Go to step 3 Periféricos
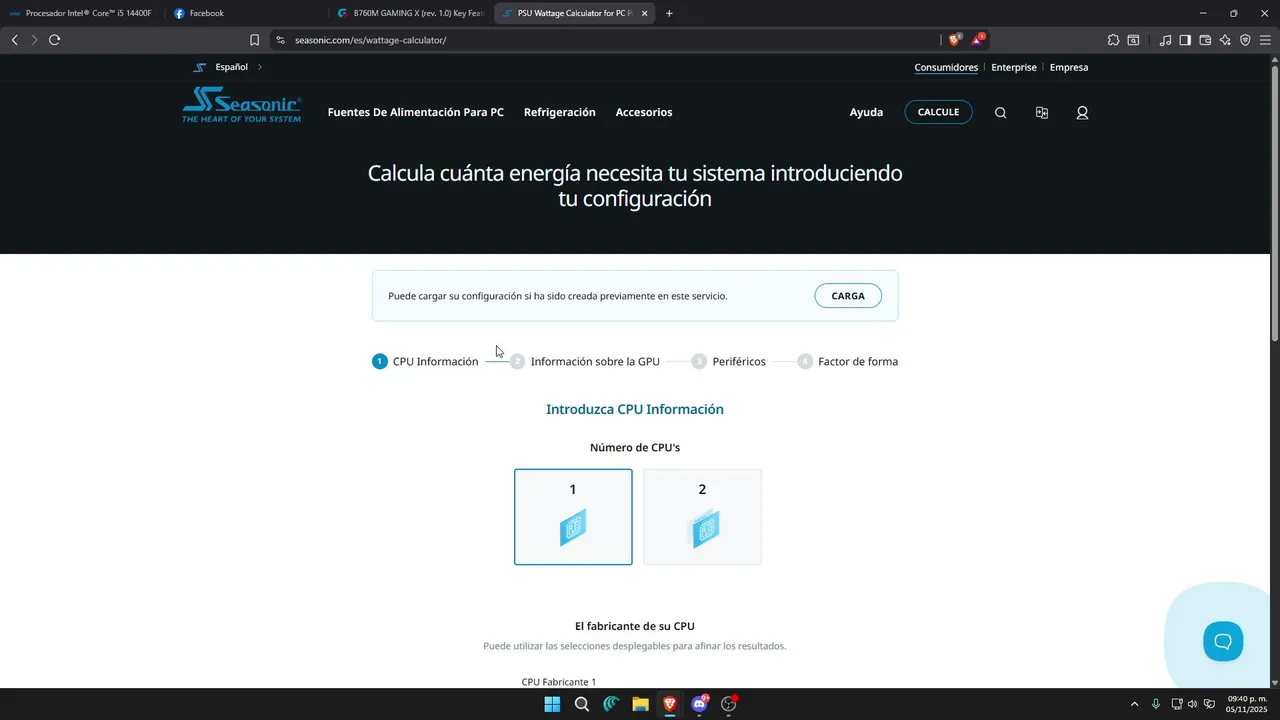This screenshot has width=1280, height=720. pyautogui.click(x=729, y=361)
